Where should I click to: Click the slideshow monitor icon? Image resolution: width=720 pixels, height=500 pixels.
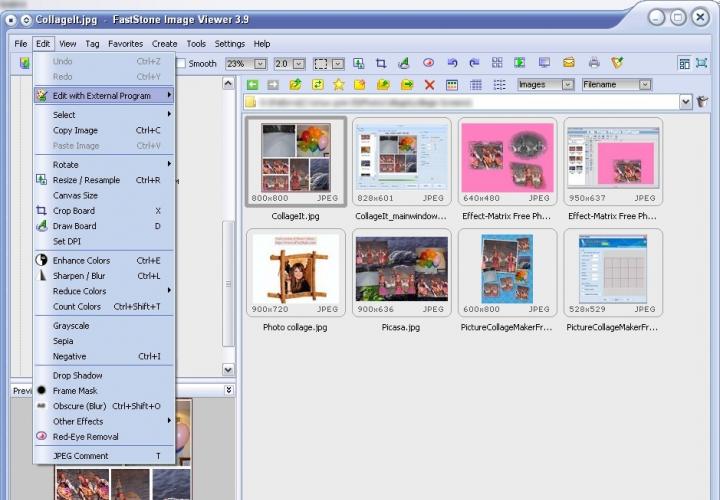coord(545,63)
